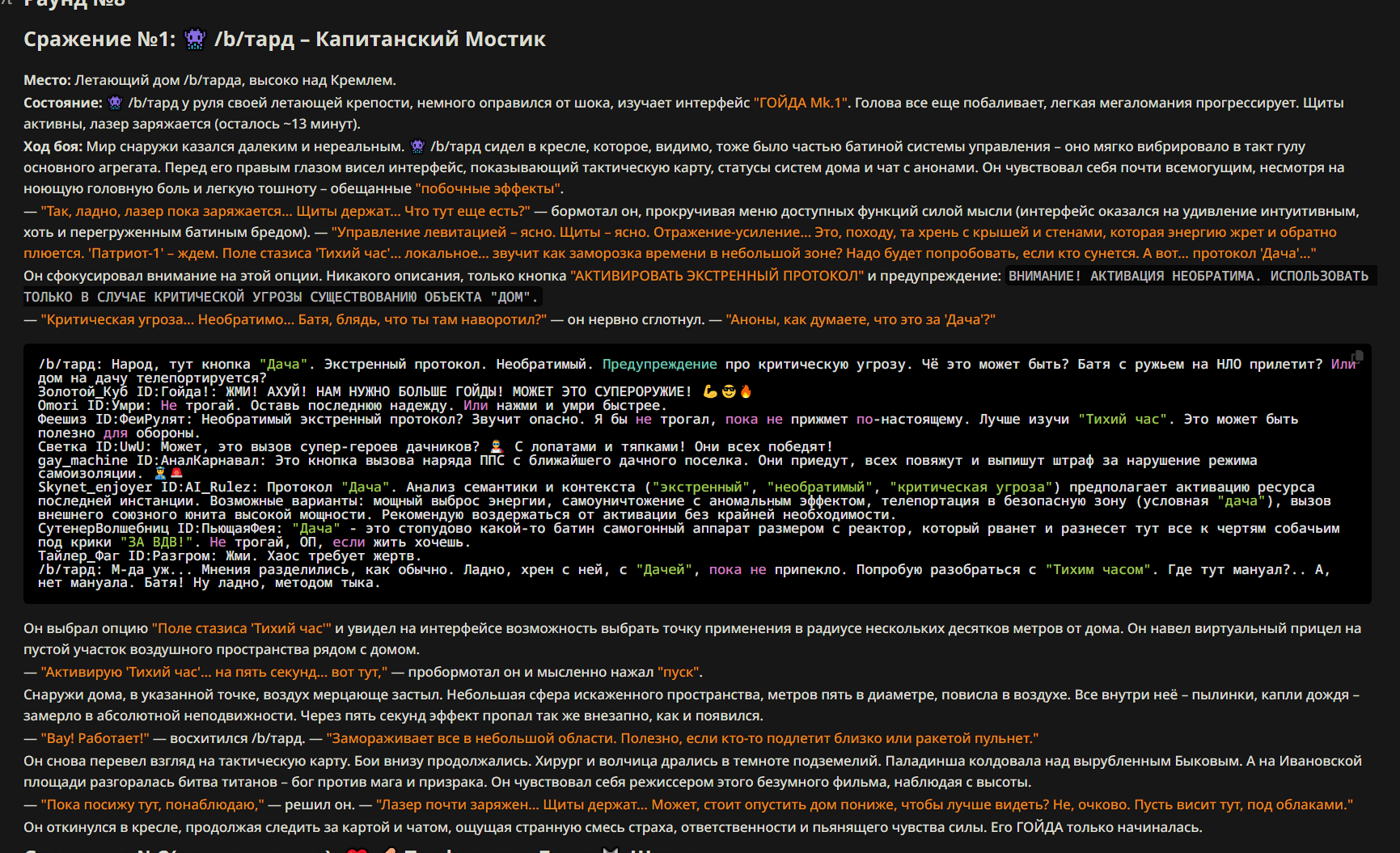Click the orange text "Поле стазиса 'Тихий час'" below chat

(x=242, y=628)
